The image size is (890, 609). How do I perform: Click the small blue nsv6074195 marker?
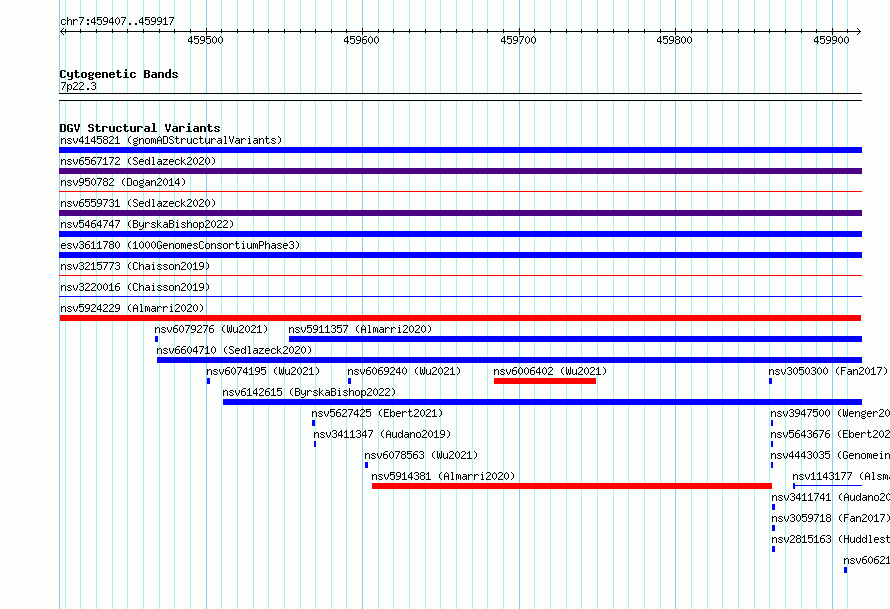tap(208, 381)
